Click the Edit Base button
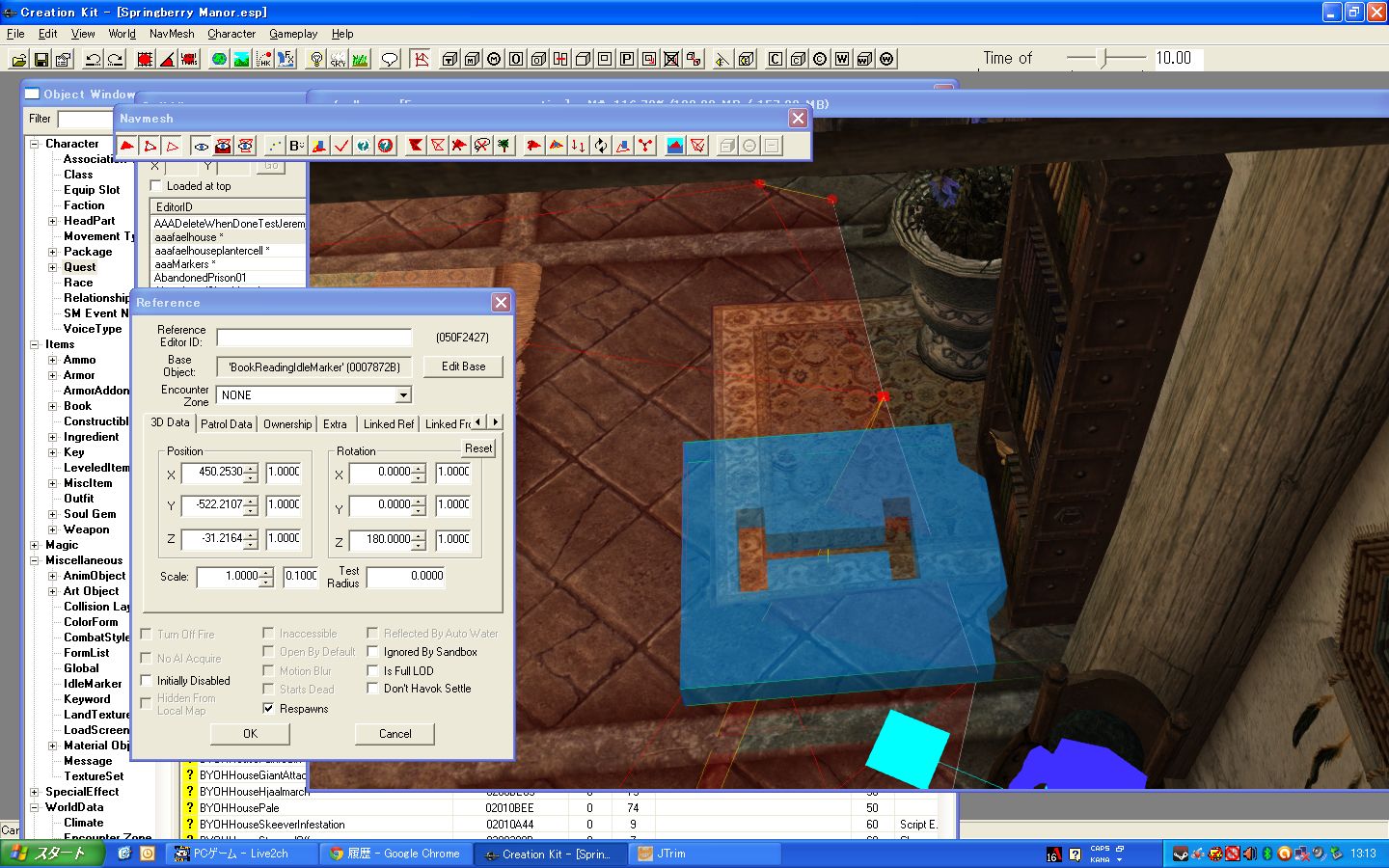This screenshot has height=868, width=1389. pyautogui.click(x=464, y=366)
